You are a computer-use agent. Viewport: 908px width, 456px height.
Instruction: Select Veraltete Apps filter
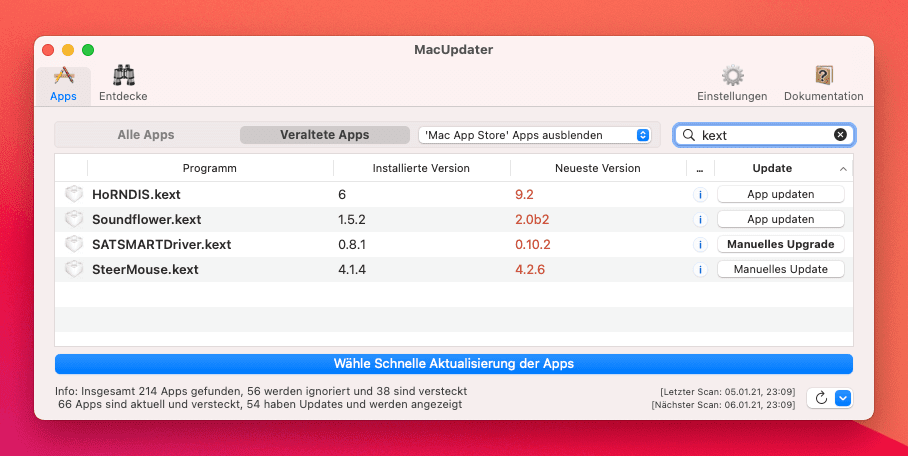click(x=324, y=135)
